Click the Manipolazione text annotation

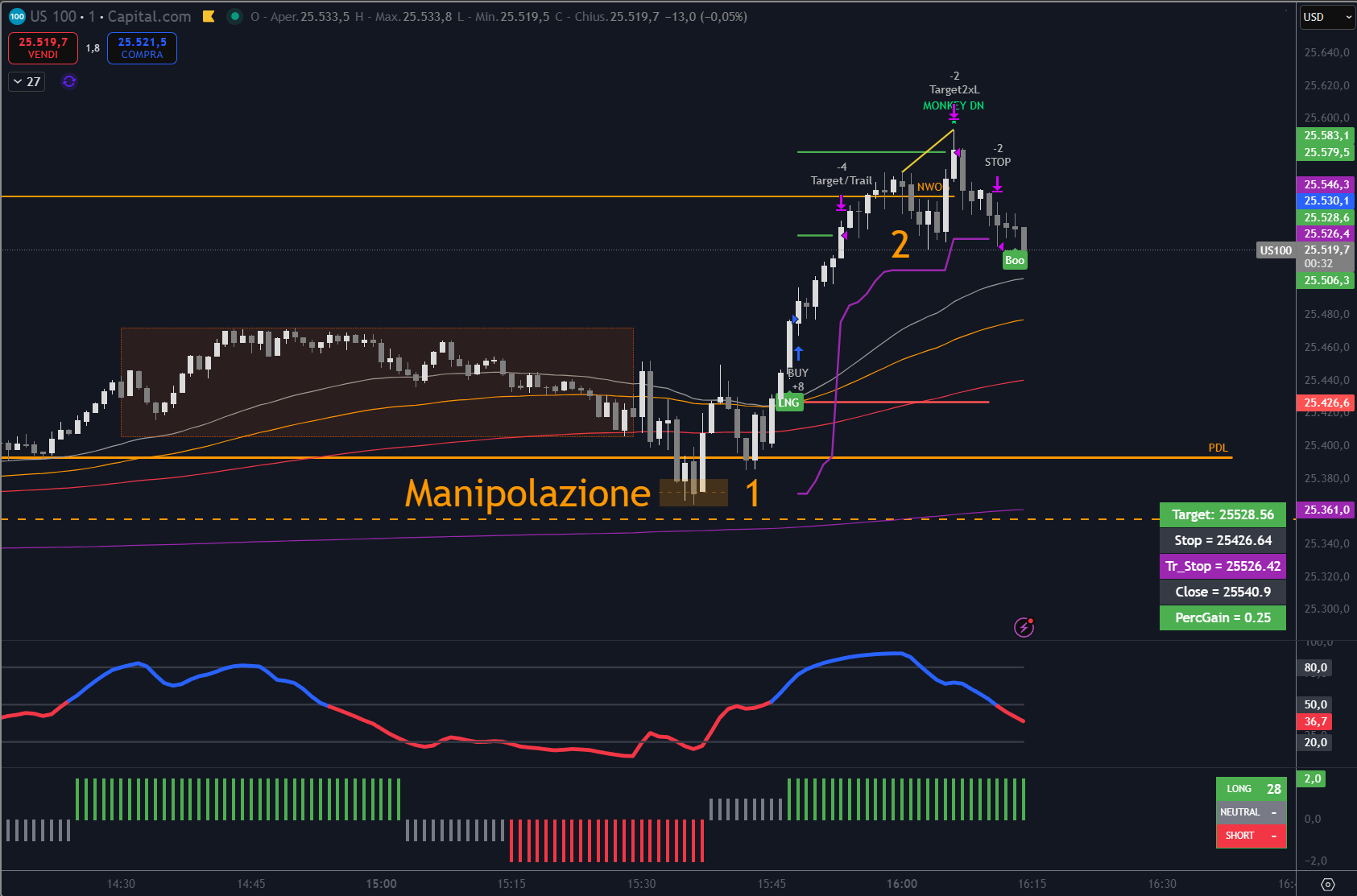(x=527, y=493)
